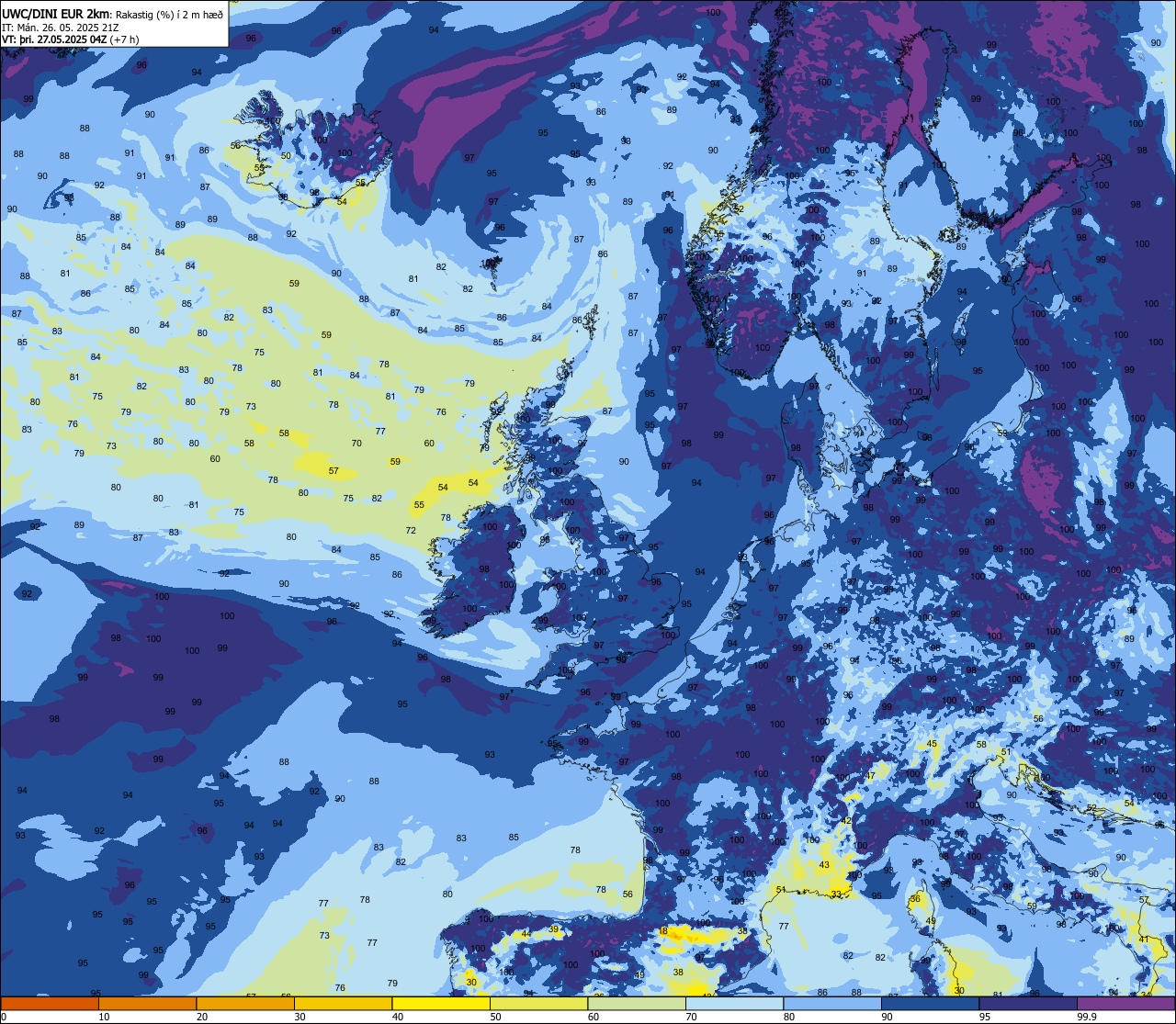Click the humidity value "43" on the map
1176x1024 pixels.
click(x=824, y=865)
